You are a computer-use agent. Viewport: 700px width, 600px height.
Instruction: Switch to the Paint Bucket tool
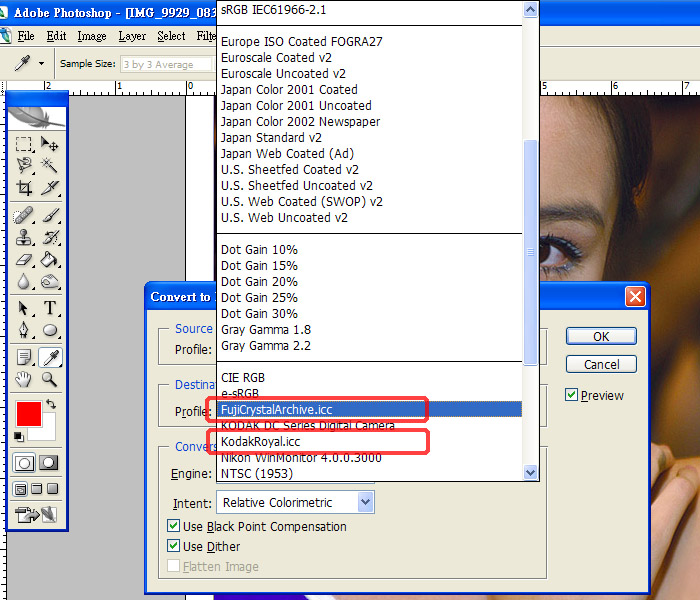[50, 259]
